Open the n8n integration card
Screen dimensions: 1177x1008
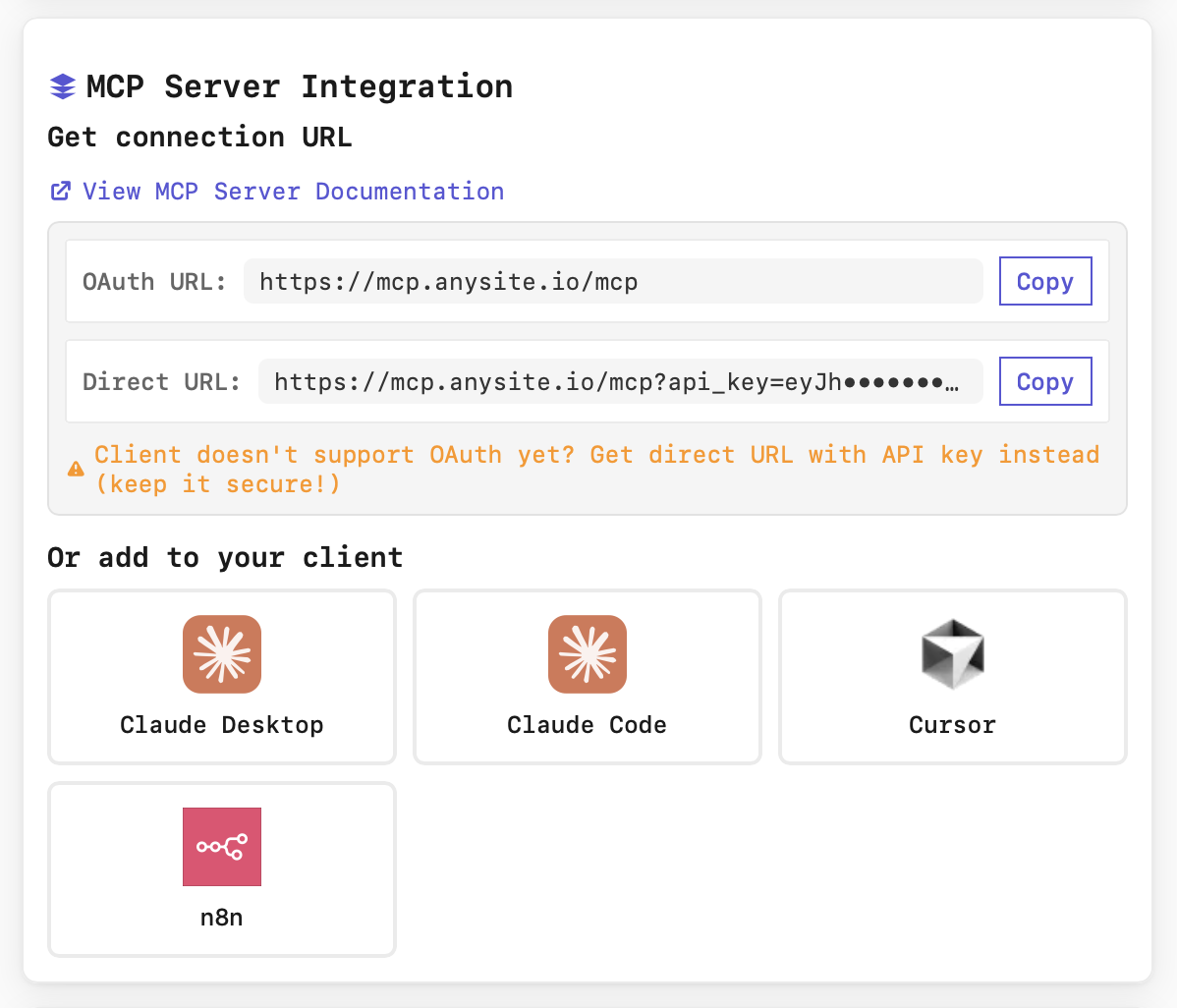click(221, 868)
